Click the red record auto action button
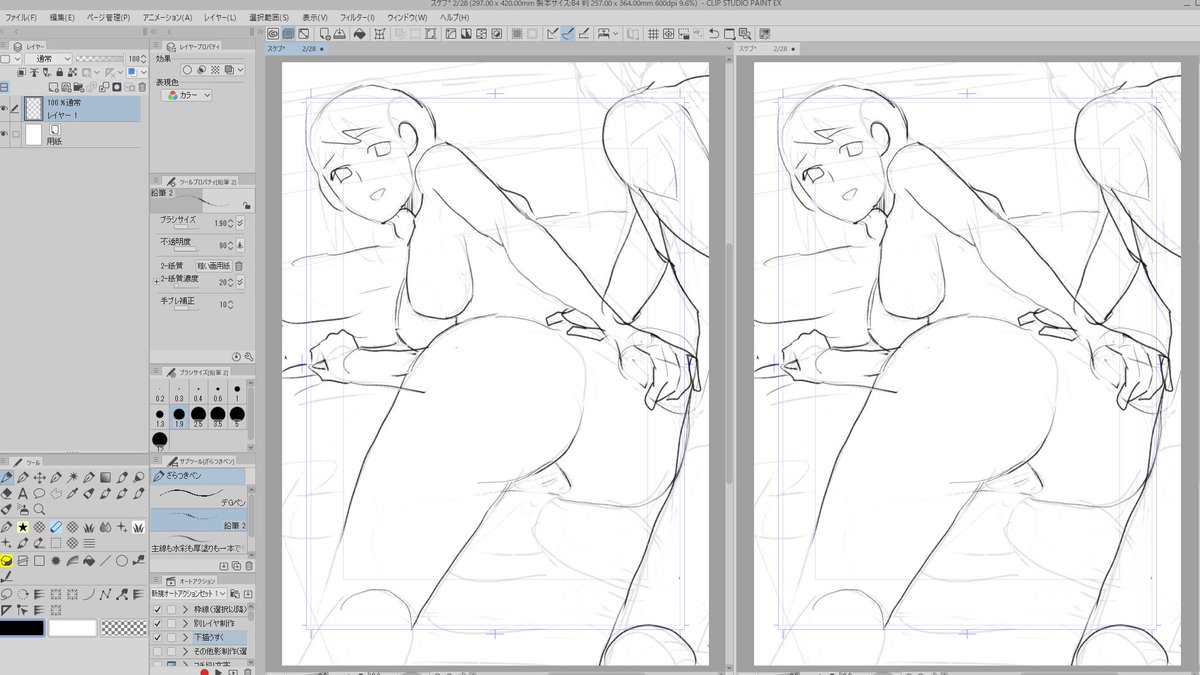The image size is (1200, 675). point(205,671)
